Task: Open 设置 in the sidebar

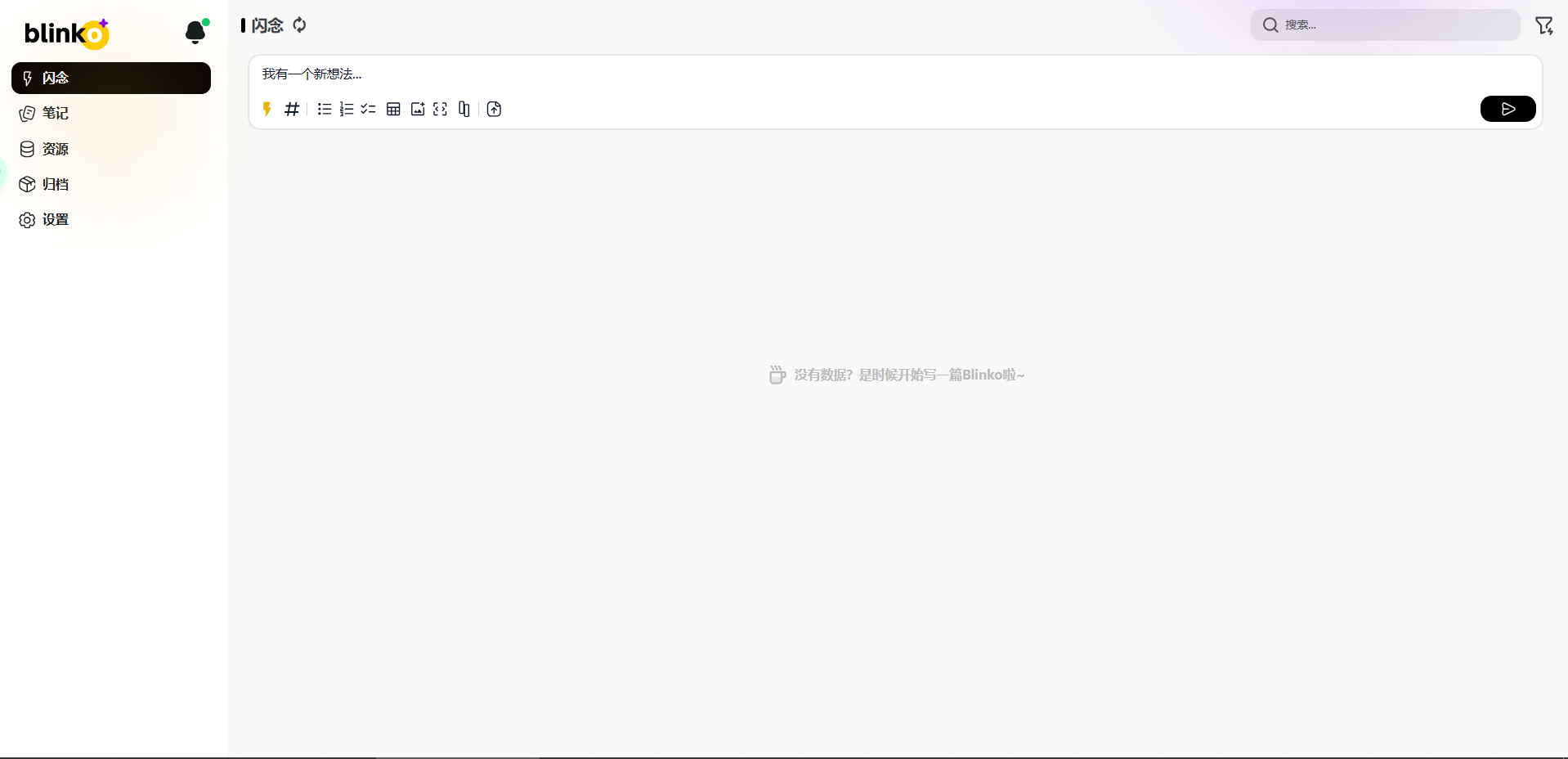Action: click(111, 219)
